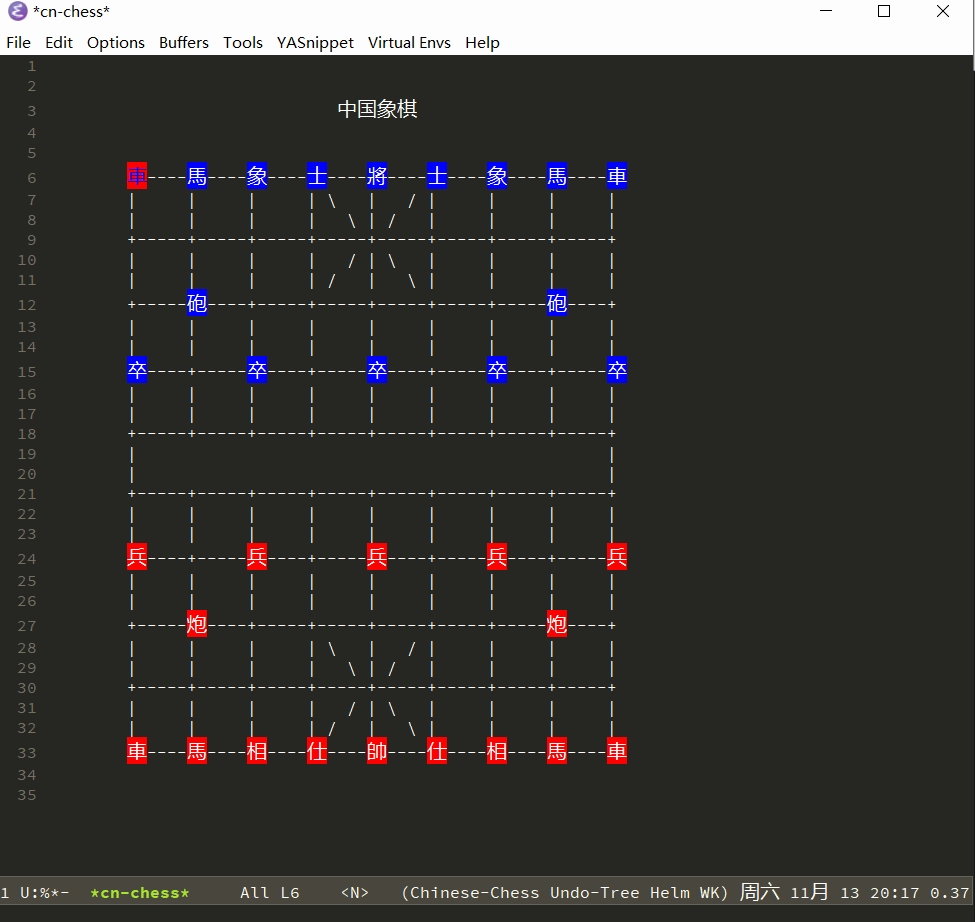The height and width of the screenshot is (922, 975).
Task: Open the File menu
Action: pyautogui.click(x=19, y=42)
